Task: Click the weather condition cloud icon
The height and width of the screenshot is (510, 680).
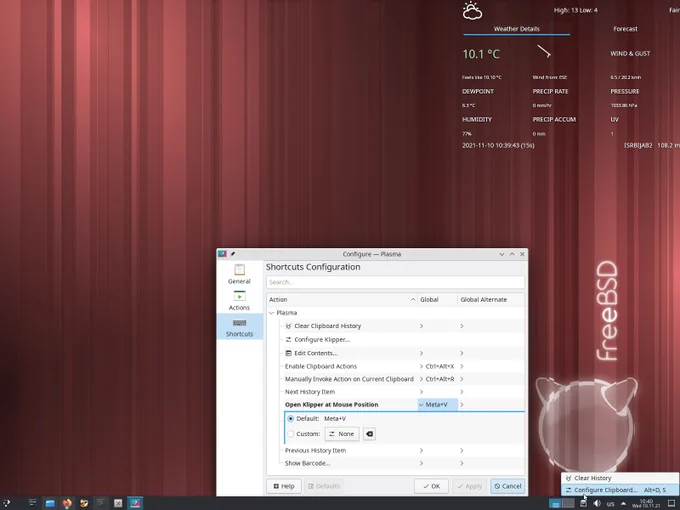Action: (x=472, y=11)
